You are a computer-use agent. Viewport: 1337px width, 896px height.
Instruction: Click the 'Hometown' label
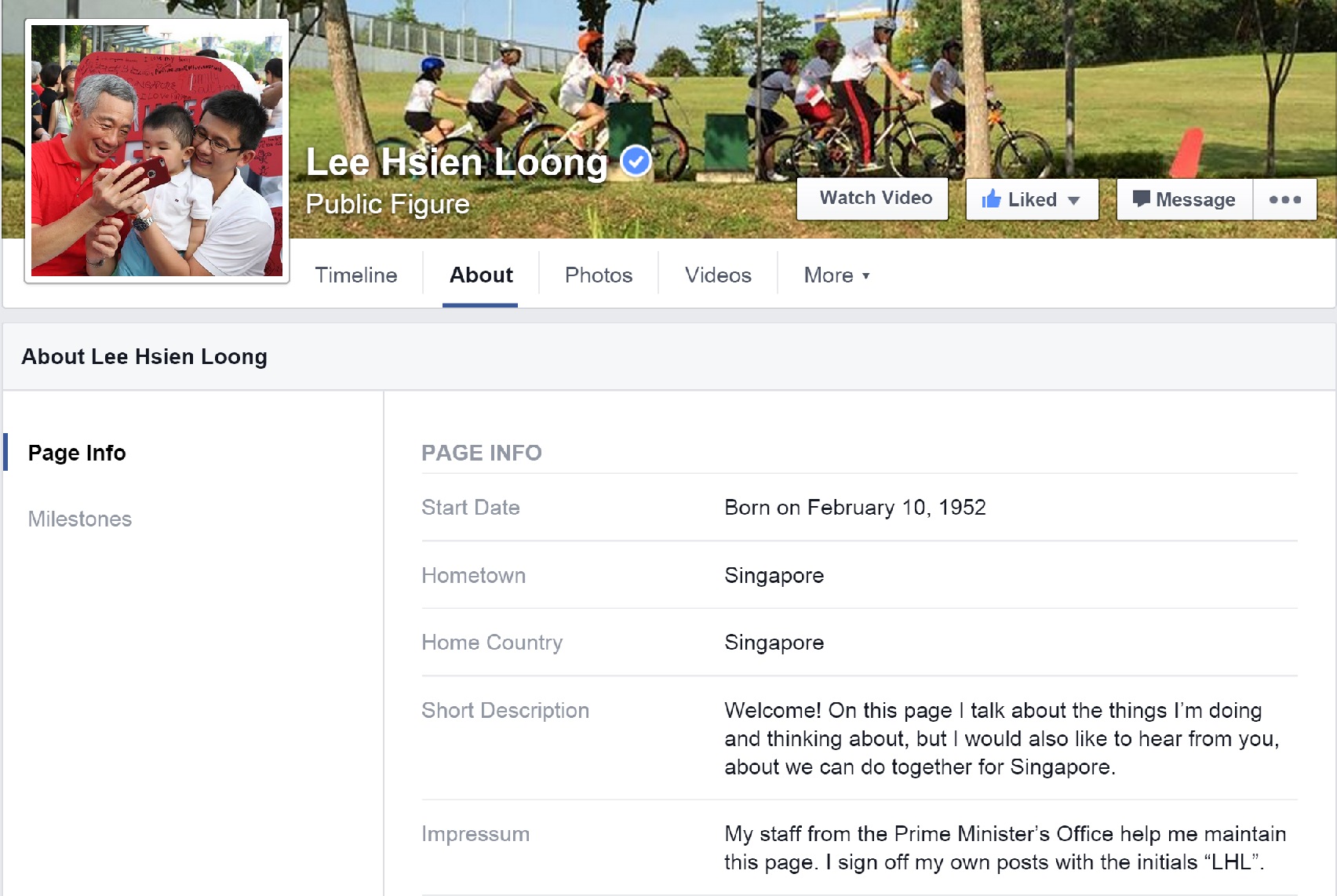point(474,575)
